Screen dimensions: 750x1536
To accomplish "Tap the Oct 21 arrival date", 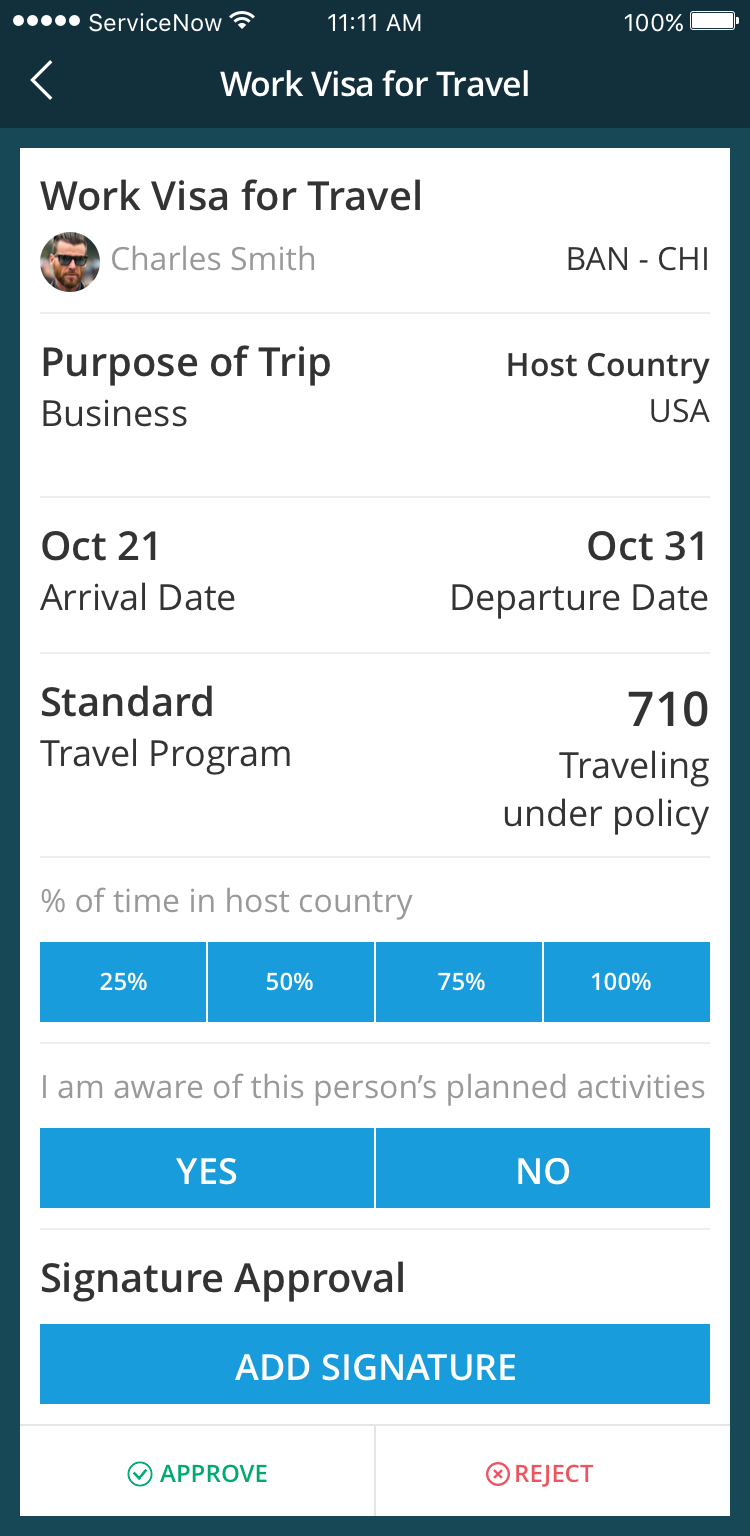I will click(101, 547).
